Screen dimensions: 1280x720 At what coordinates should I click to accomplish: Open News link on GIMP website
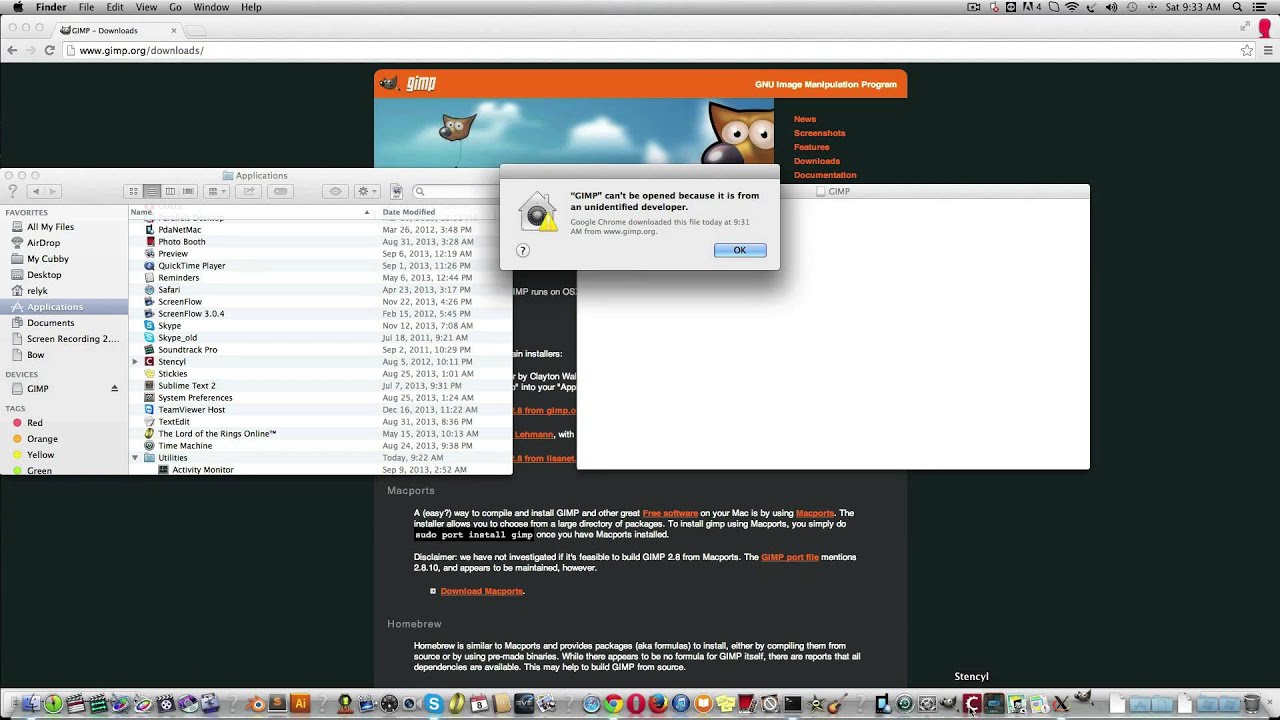pyautogui.click(x=805, y=119)
